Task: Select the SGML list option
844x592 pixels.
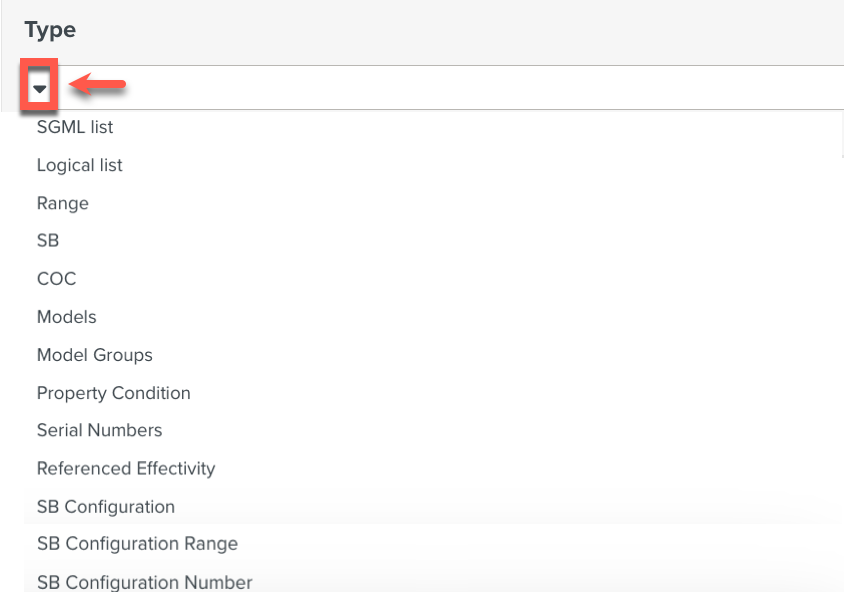Action: pos(74,127)
